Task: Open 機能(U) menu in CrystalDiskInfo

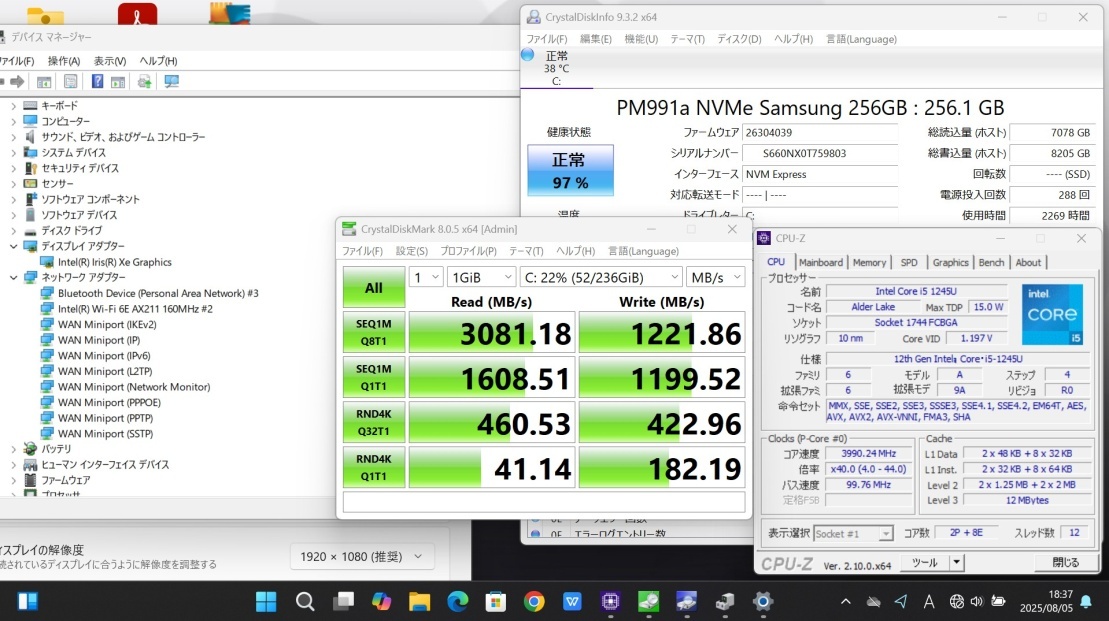Action: 641,39
